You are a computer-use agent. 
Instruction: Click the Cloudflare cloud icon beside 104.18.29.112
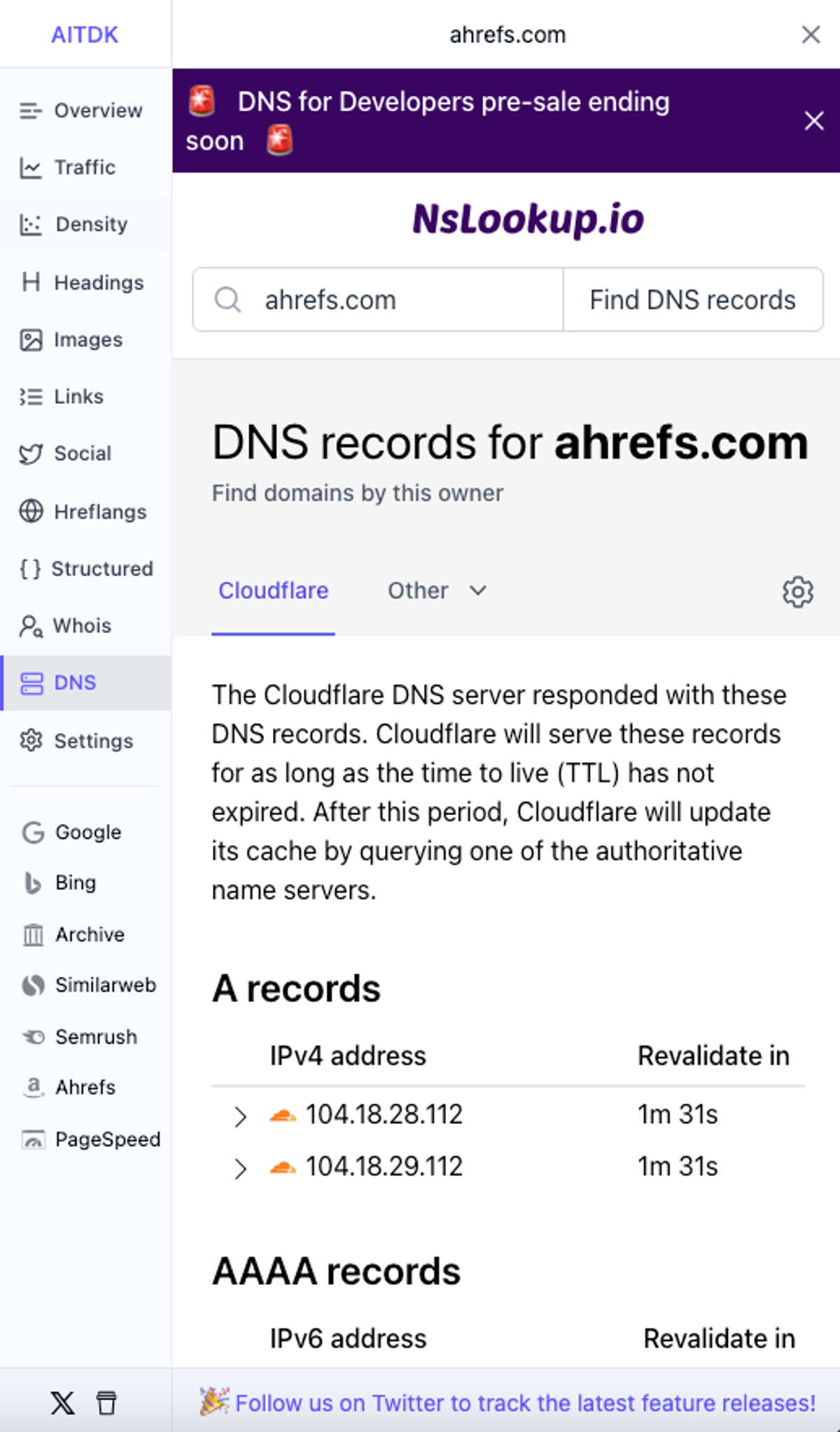click(x=283, y=1167)
